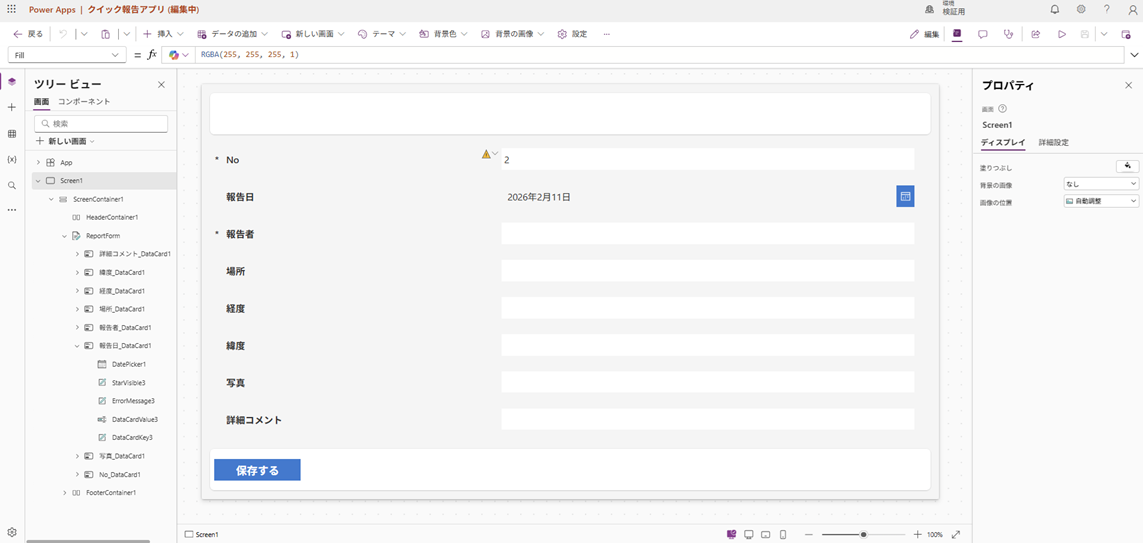
Task: Click the Preview app play button
Action: (1062, 34)
